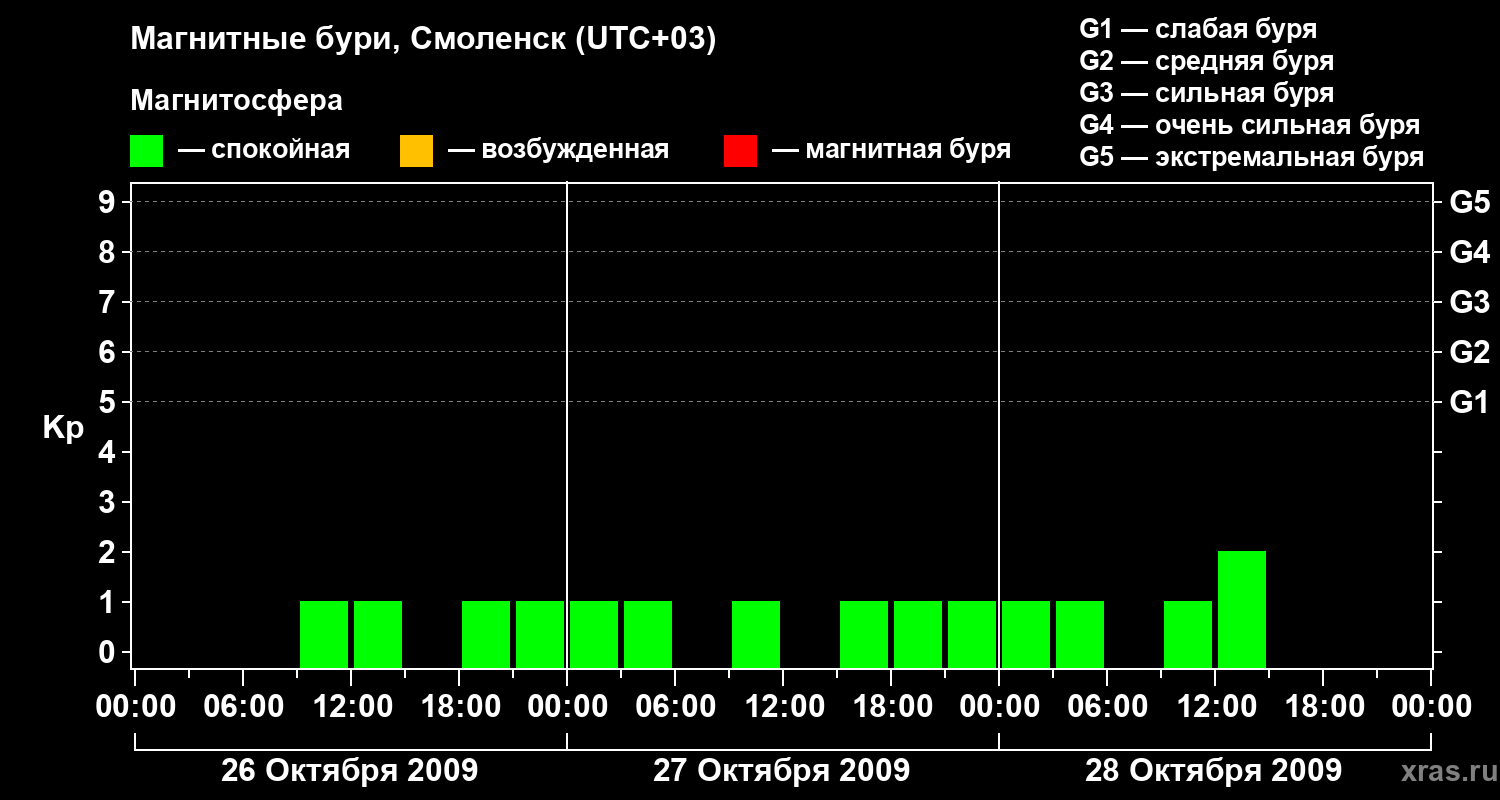Click the 'Kp' axis title

coord(63,428)
